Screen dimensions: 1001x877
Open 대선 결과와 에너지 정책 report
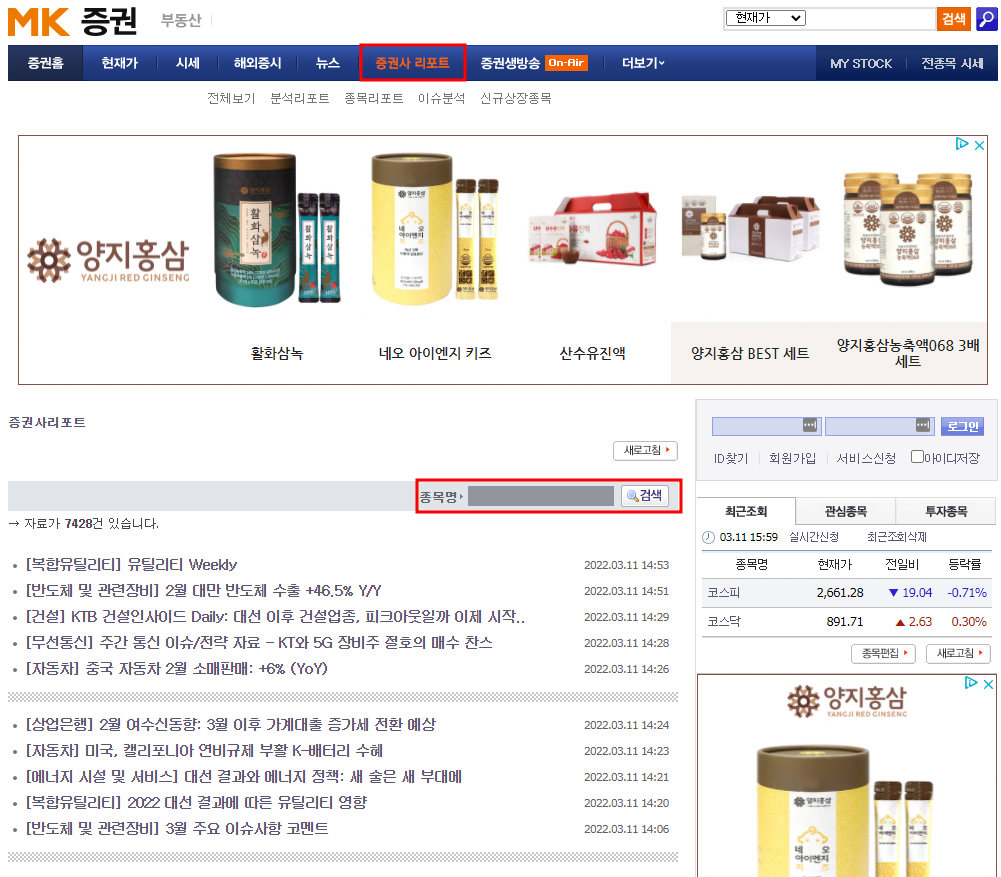[243, 777]
